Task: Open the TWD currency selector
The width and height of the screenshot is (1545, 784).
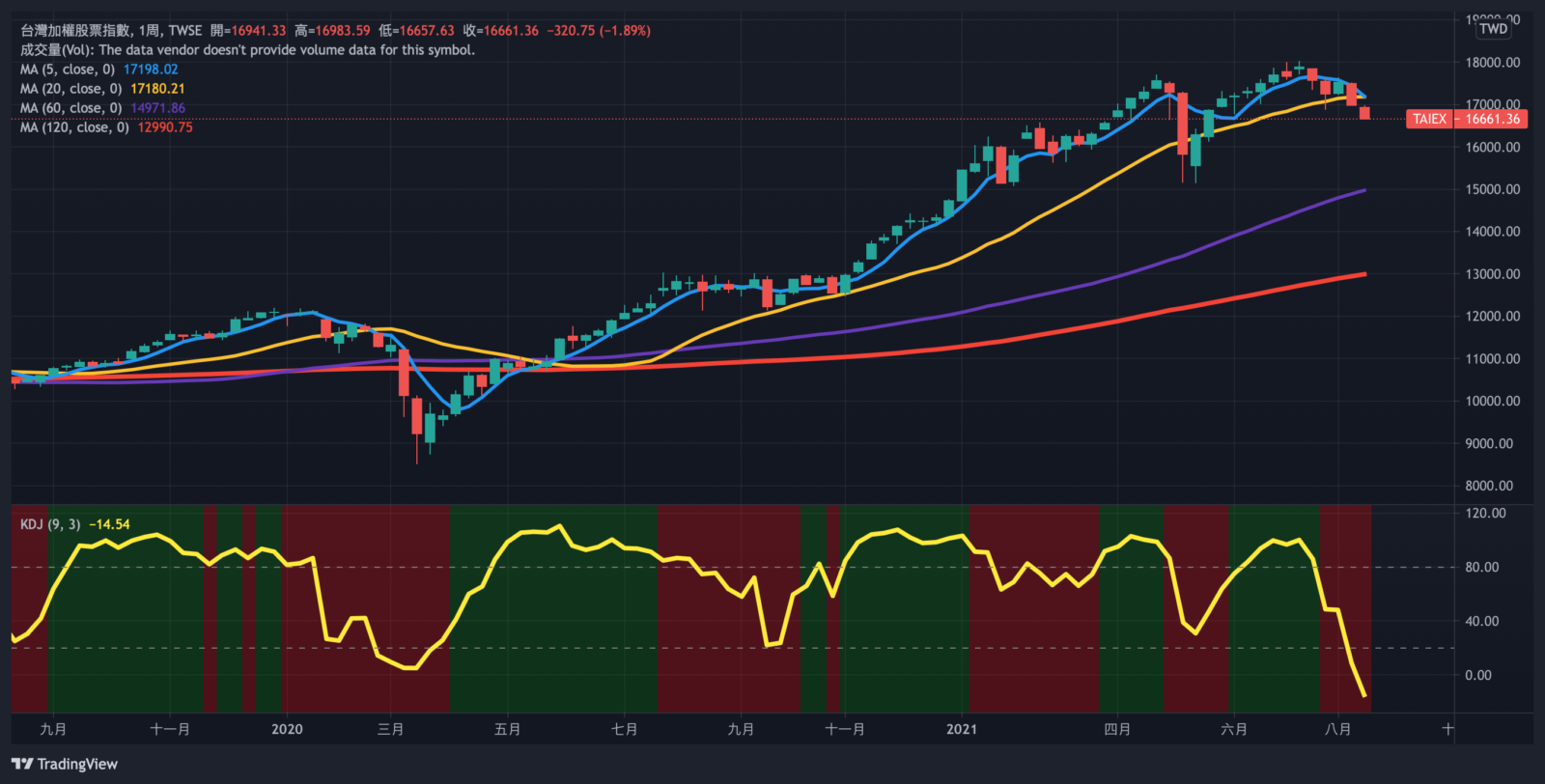Action: [1493, 29]
